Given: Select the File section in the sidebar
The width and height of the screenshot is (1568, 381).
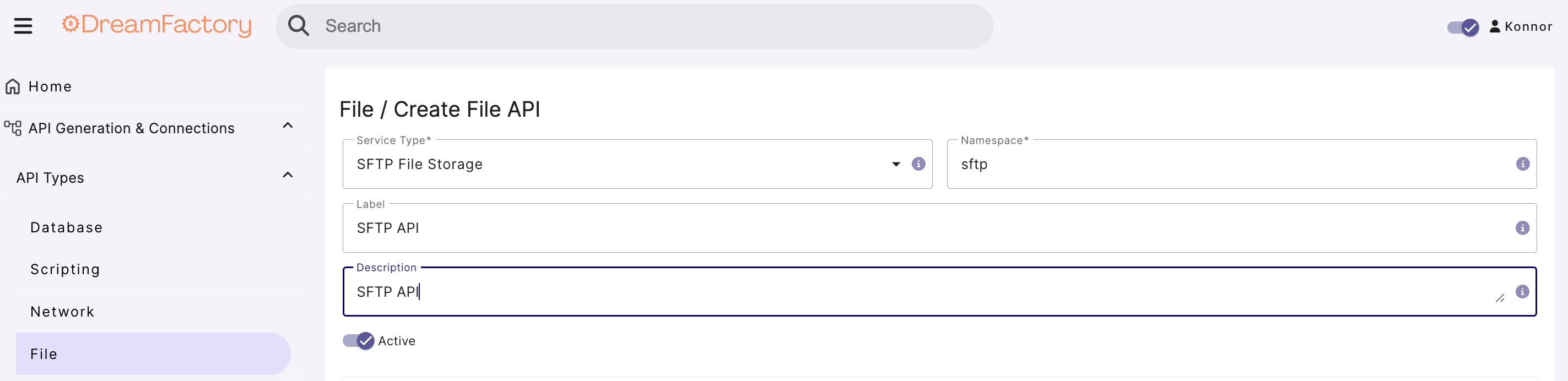Looking at the screenshot, I should point(43,353).
